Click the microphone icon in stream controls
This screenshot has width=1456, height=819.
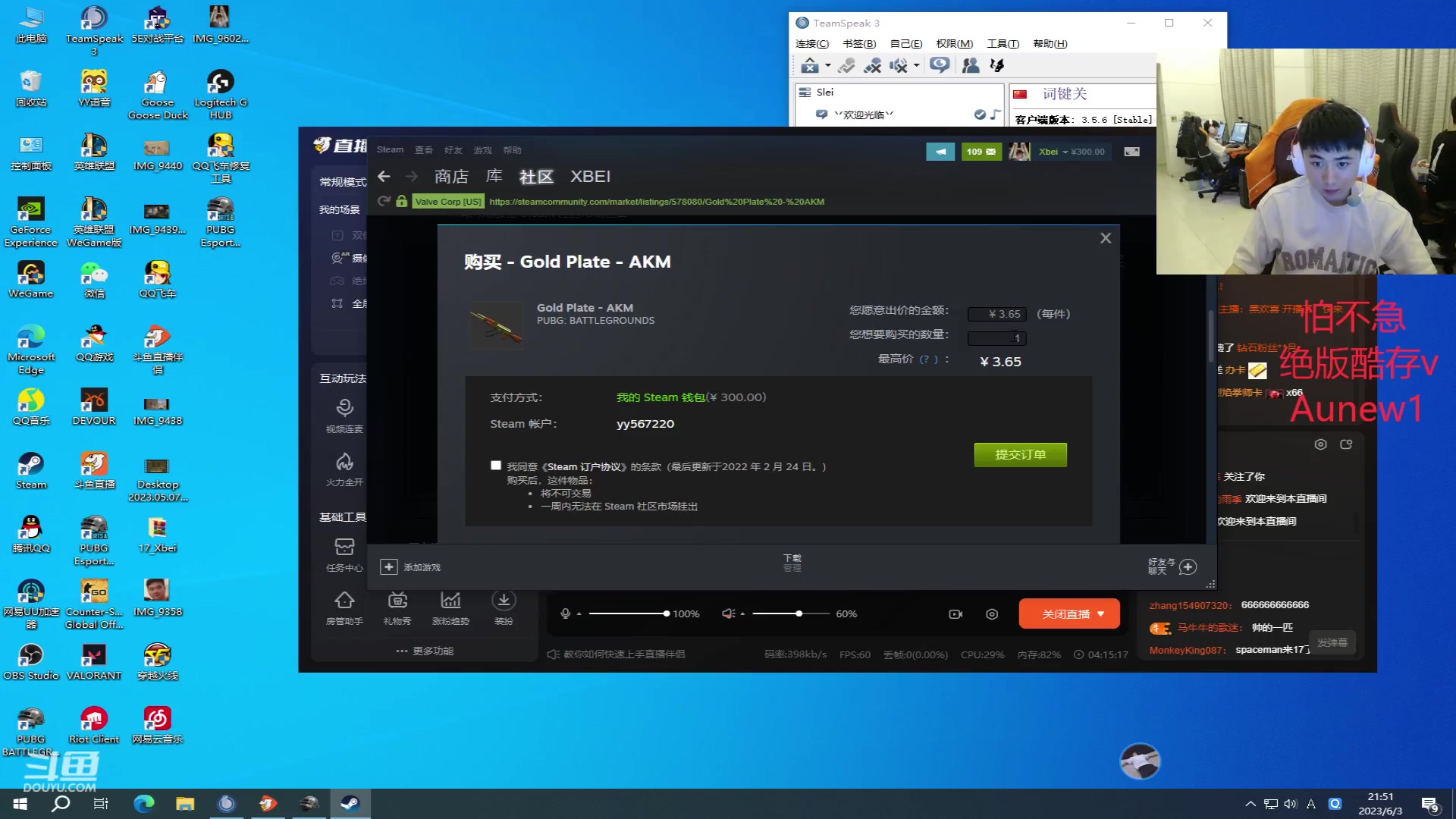point(565,613)
